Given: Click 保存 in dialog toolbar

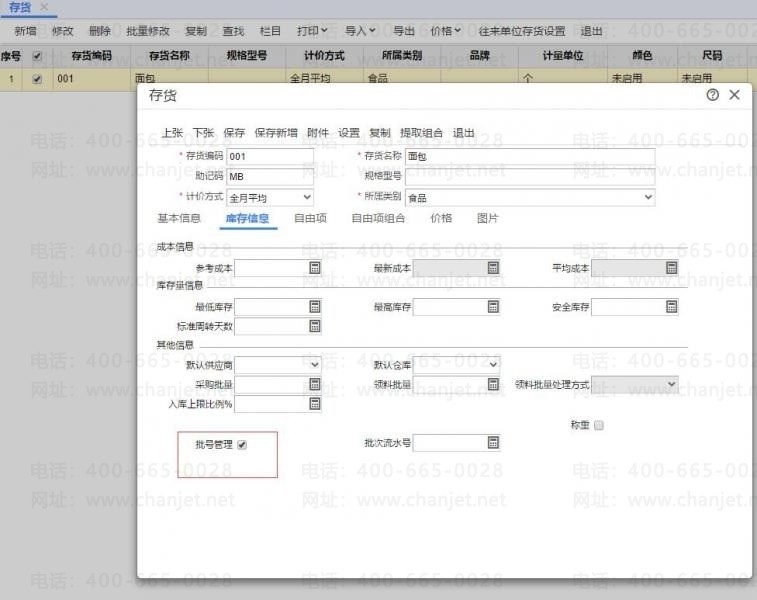Looking at the screenshot, I should point(234,133).
